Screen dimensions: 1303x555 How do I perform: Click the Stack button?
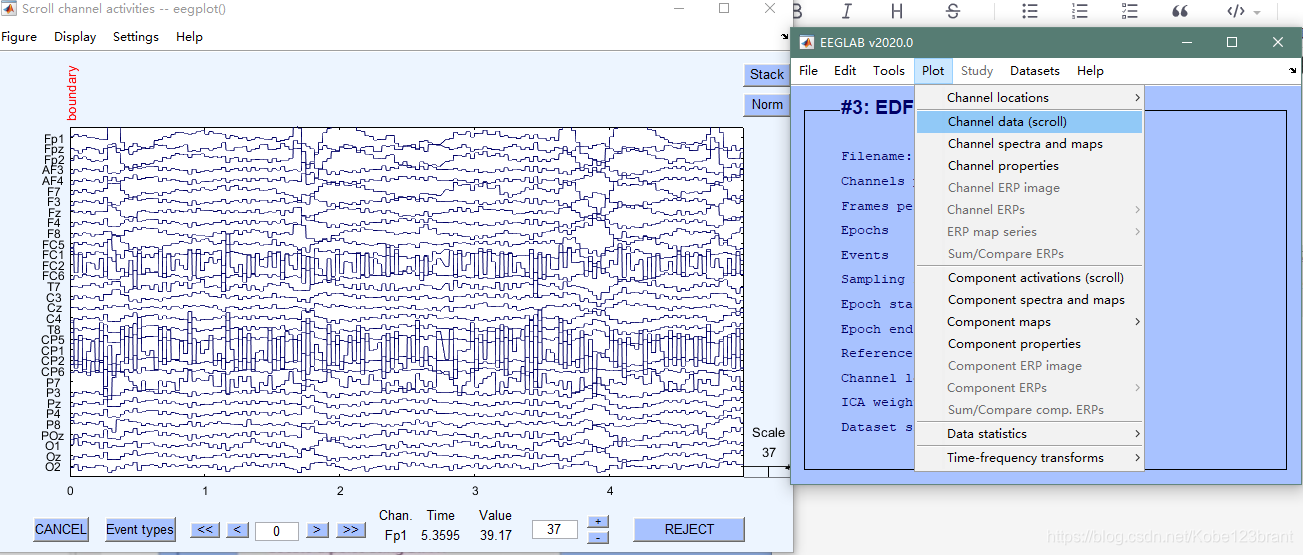(767, 74)
